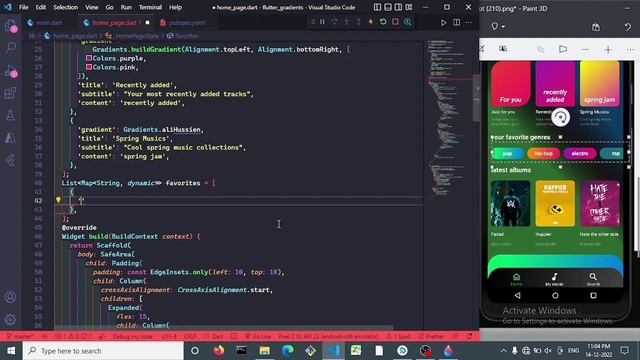Run the file with editor play button
Screen dimensions: 640x360
tap(444, 22)
